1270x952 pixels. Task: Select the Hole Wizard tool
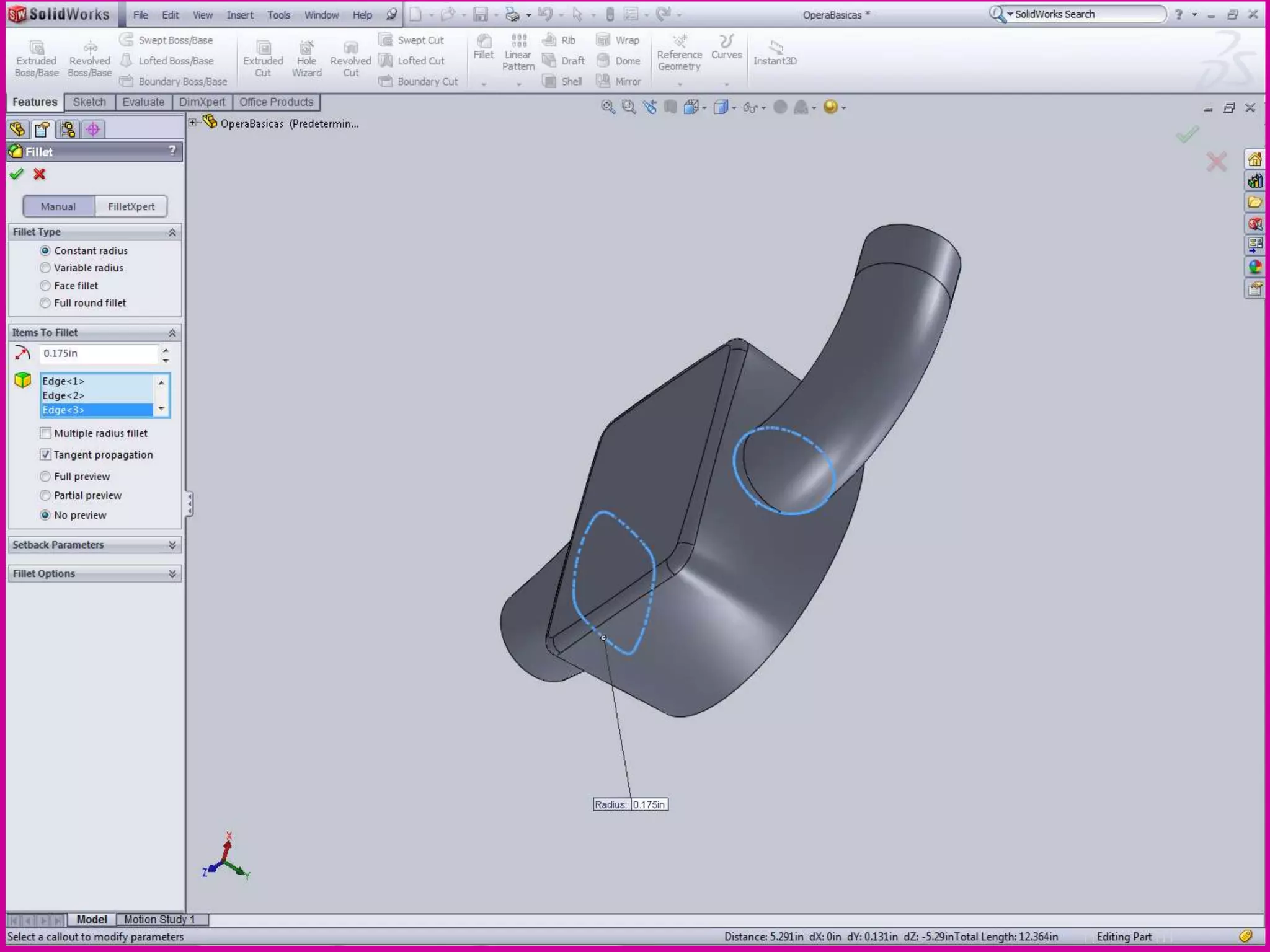coord(306,48)
